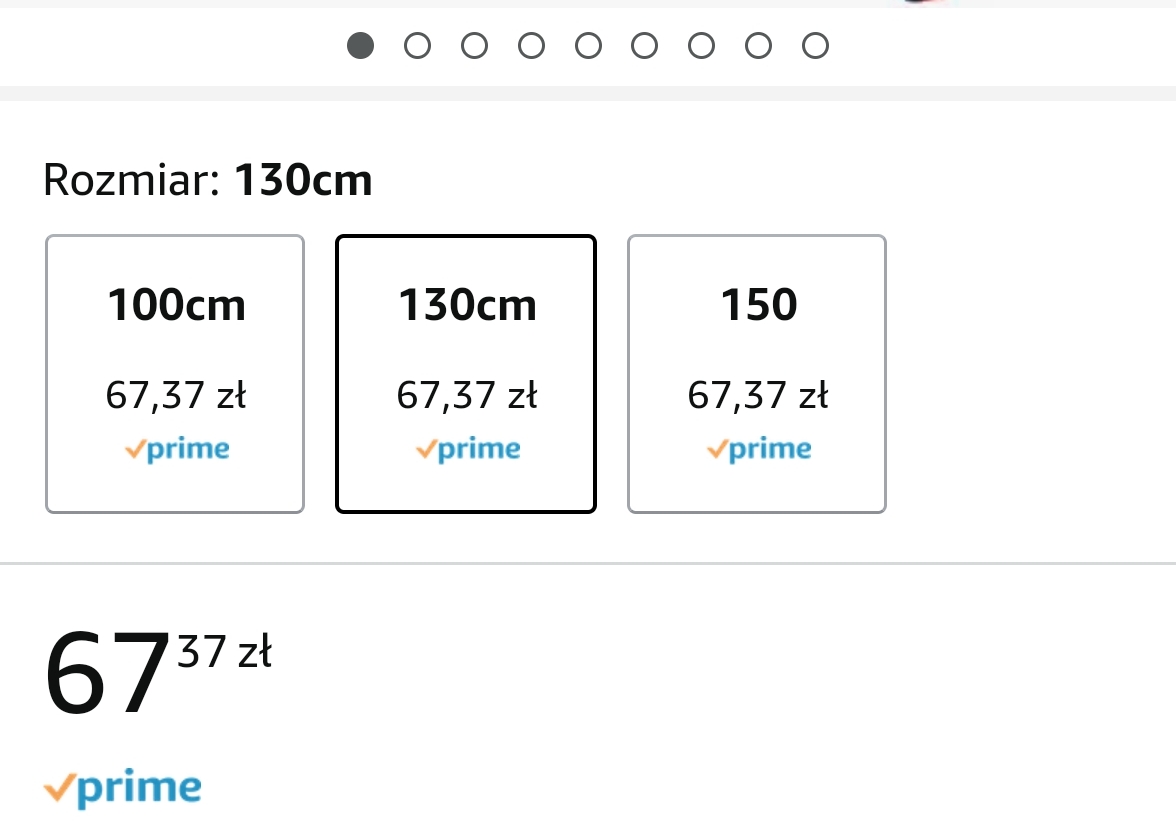Click the prime badge in the 100cm tile
The height and width of the screenshot is (834, 1176).
click(177, 450)
